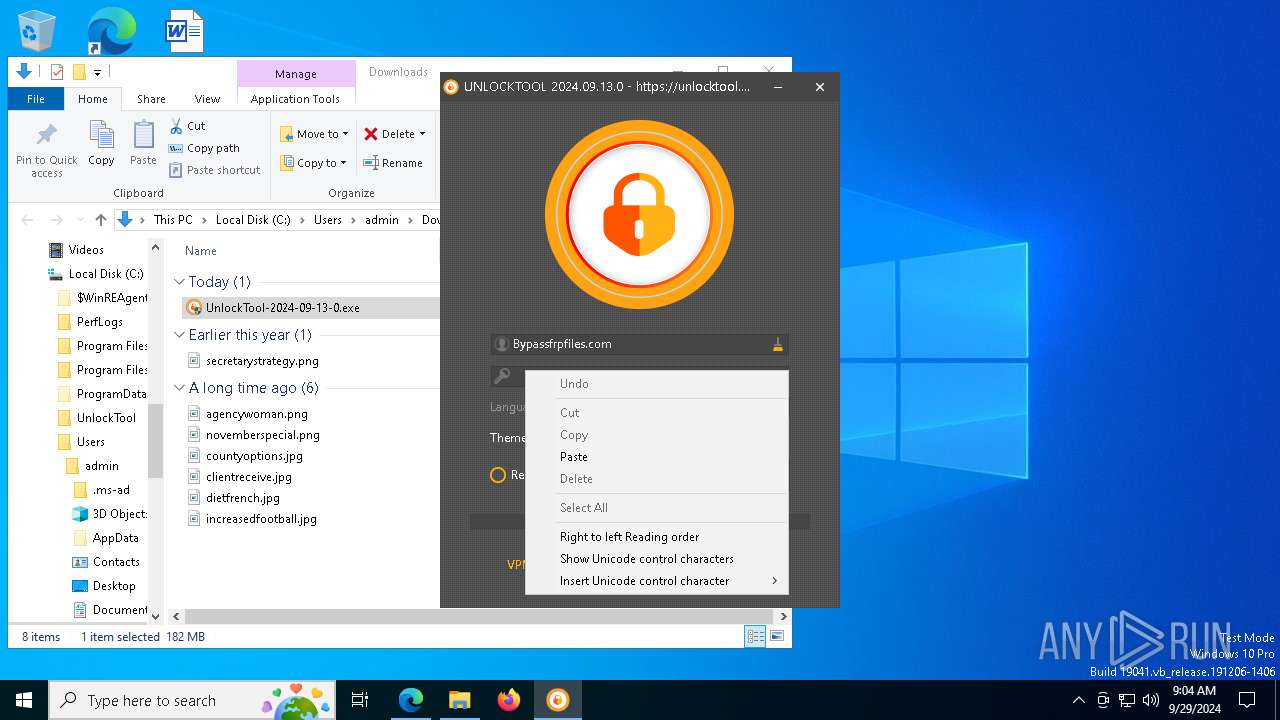Select dietfrench.jpg file
Viewport: 1280px width, 720px height.
tap(243, 498)
